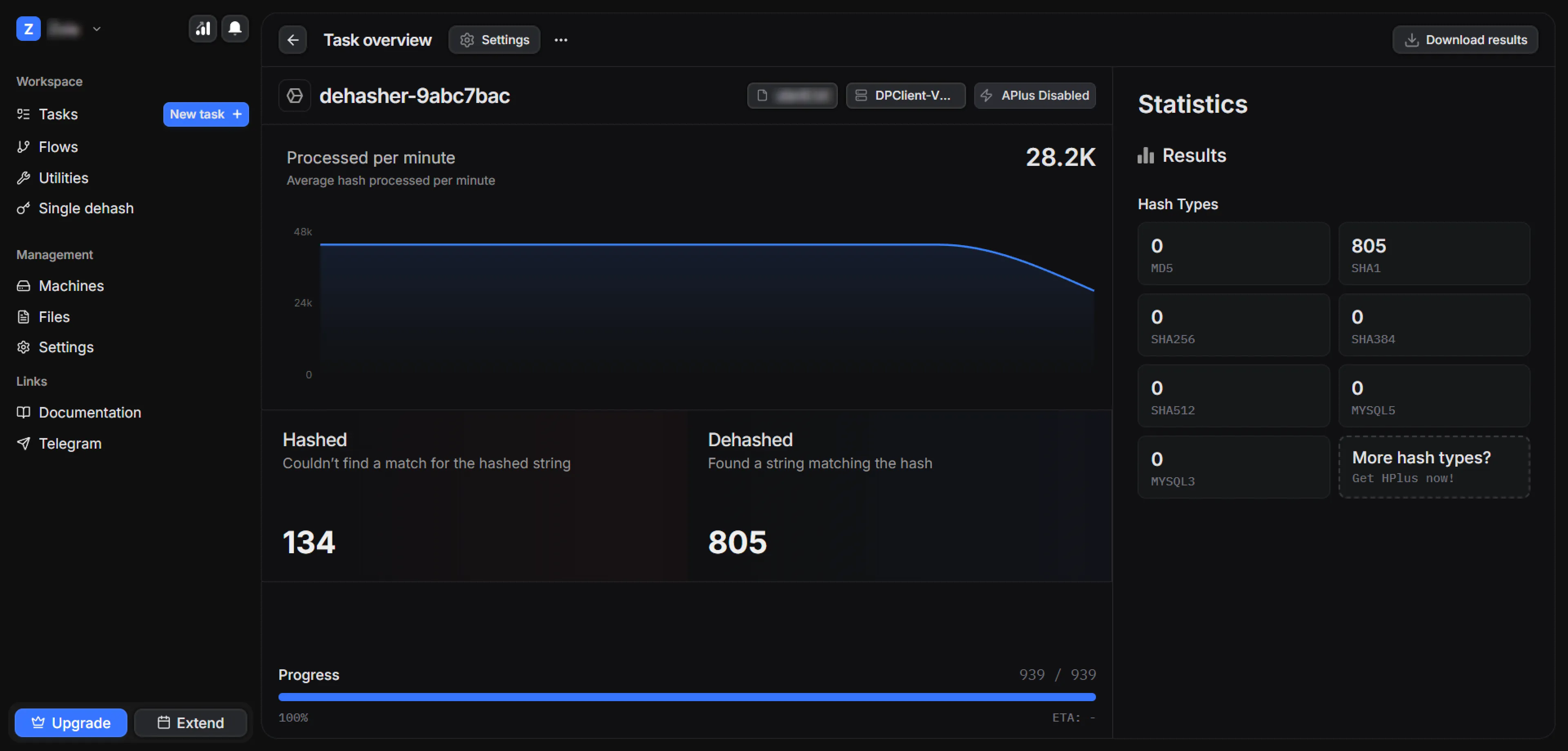Click the dehasher task hexagon icon
Viewport: 1568px width, 751px height.
pos(295,96)
